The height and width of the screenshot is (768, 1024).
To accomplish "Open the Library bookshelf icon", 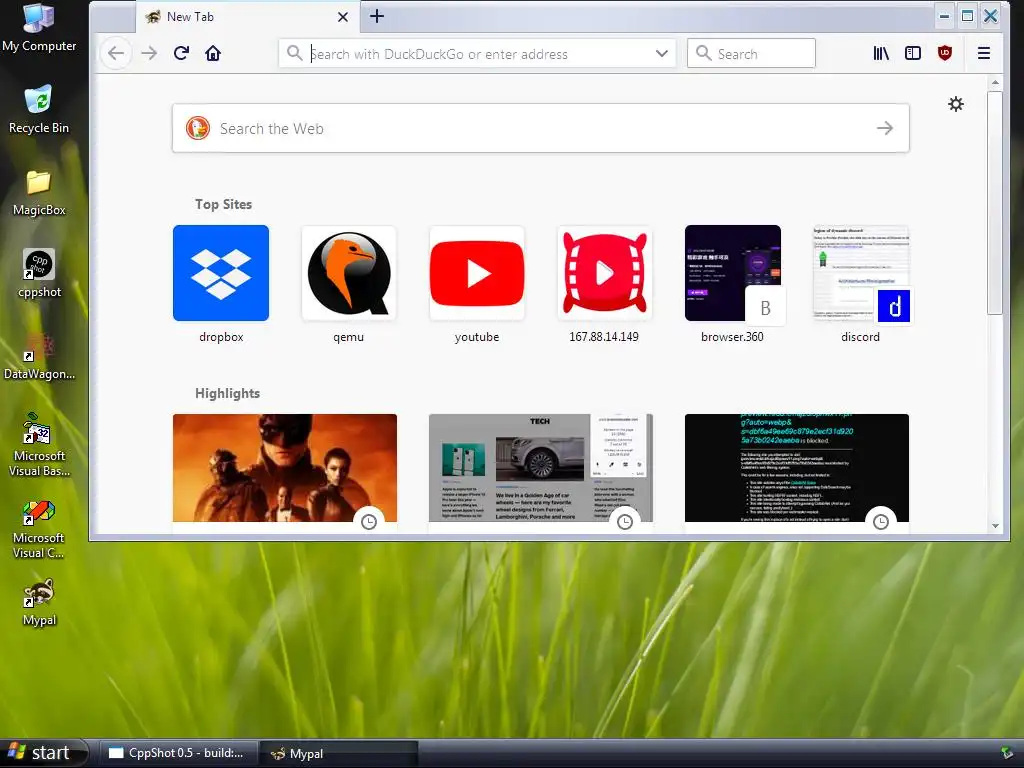I will [x=881, y=54].
